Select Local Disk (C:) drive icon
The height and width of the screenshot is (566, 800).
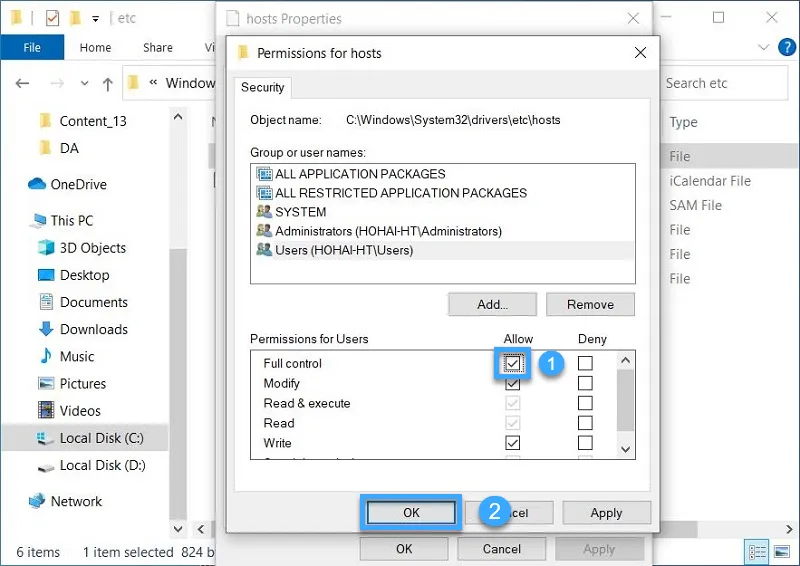coord(45,438)
